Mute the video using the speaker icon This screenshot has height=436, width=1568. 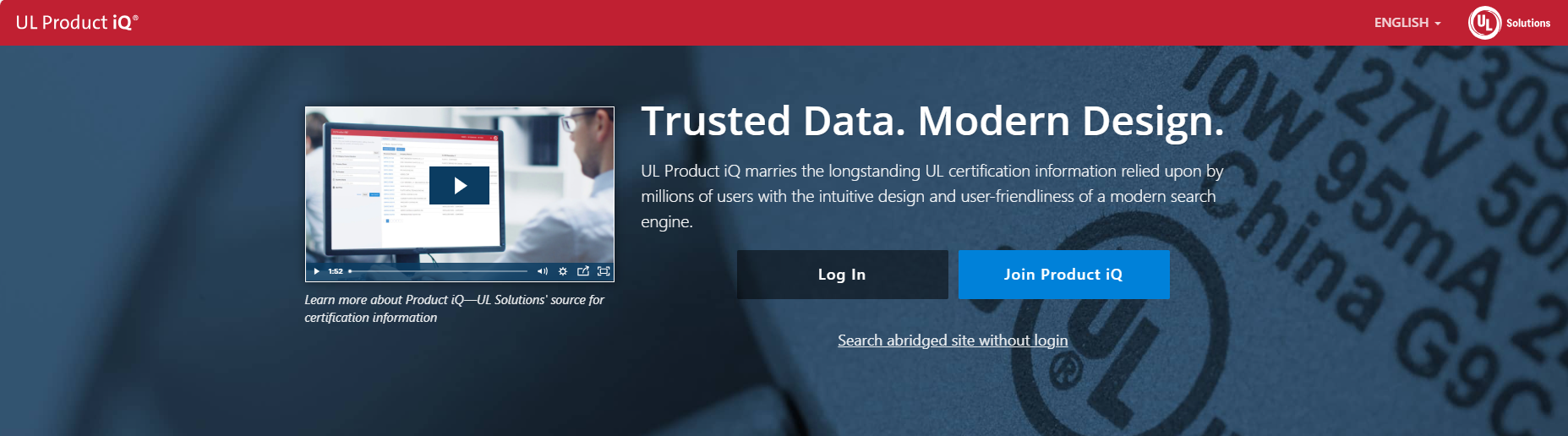click(x=542, y=271)
